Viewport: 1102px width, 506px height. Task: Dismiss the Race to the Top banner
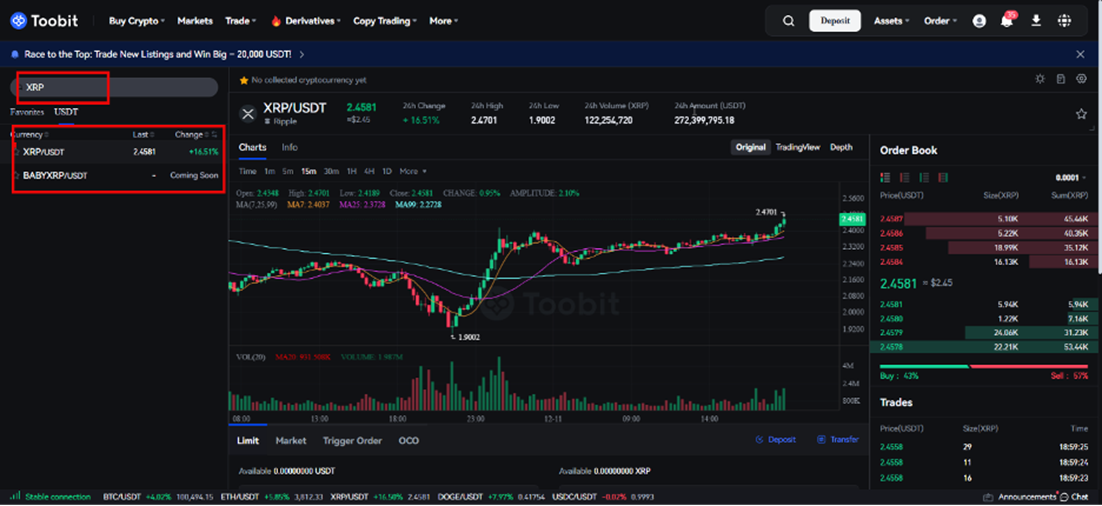coord(1080,54)
